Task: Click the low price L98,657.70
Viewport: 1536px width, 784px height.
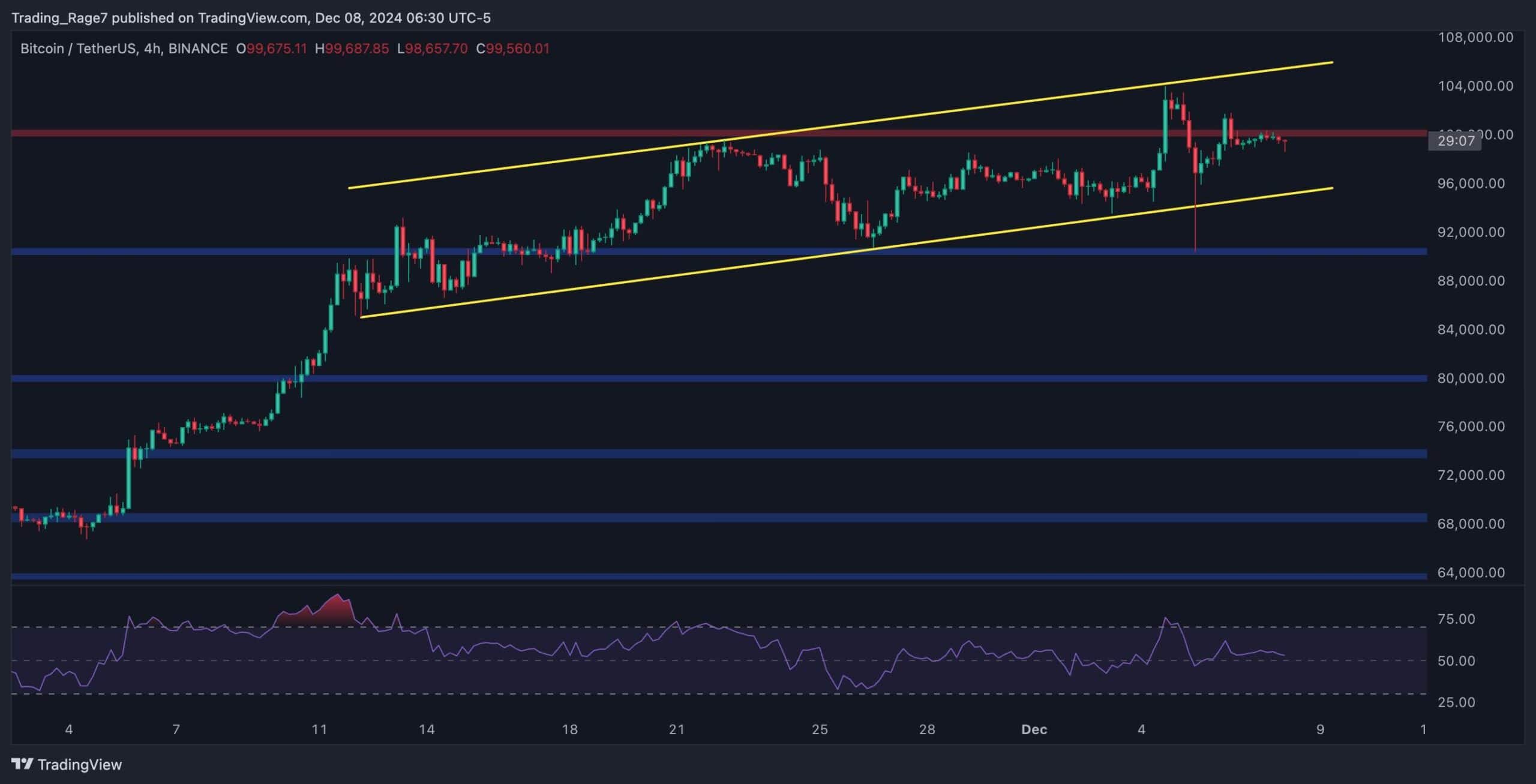Action: pyautogui.click(x=432, y=49)
